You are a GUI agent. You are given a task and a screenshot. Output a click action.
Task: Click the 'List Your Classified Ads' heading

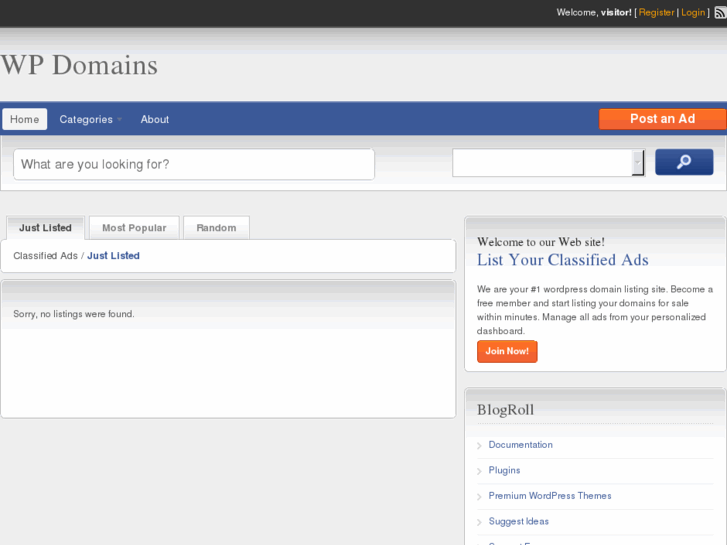[x=562, y=260]
